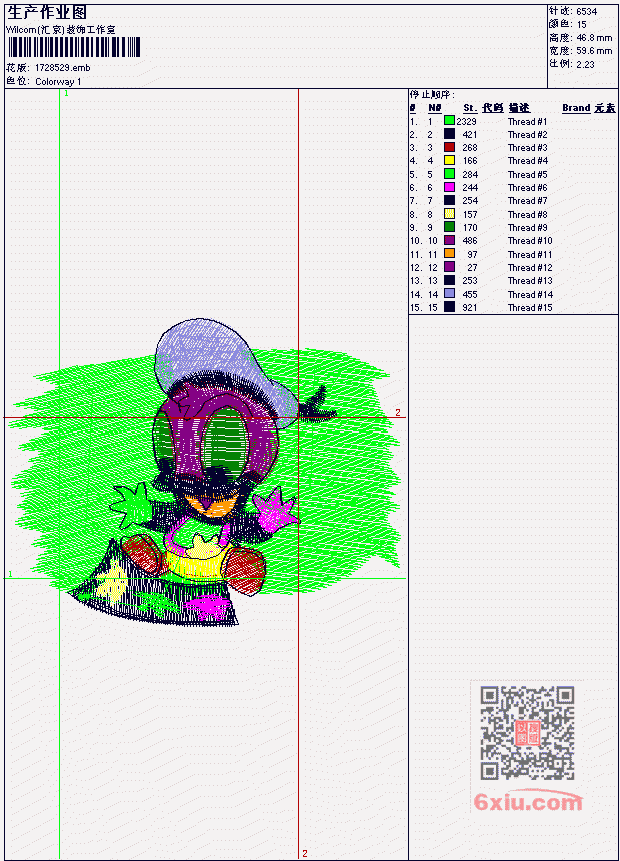The image size is (620, 861).
Task: Select the stitch count 921
Action: pos(470,308)
